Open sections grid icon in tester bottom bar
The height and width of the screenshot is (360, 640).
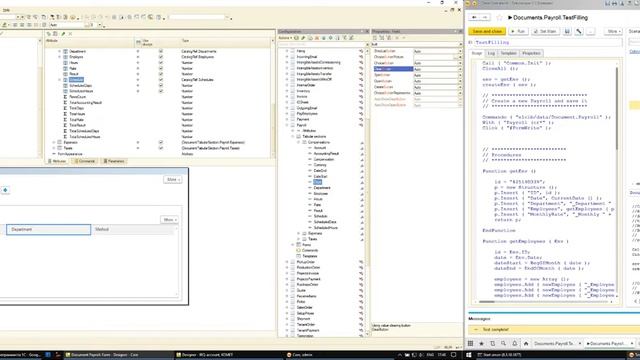471,344
